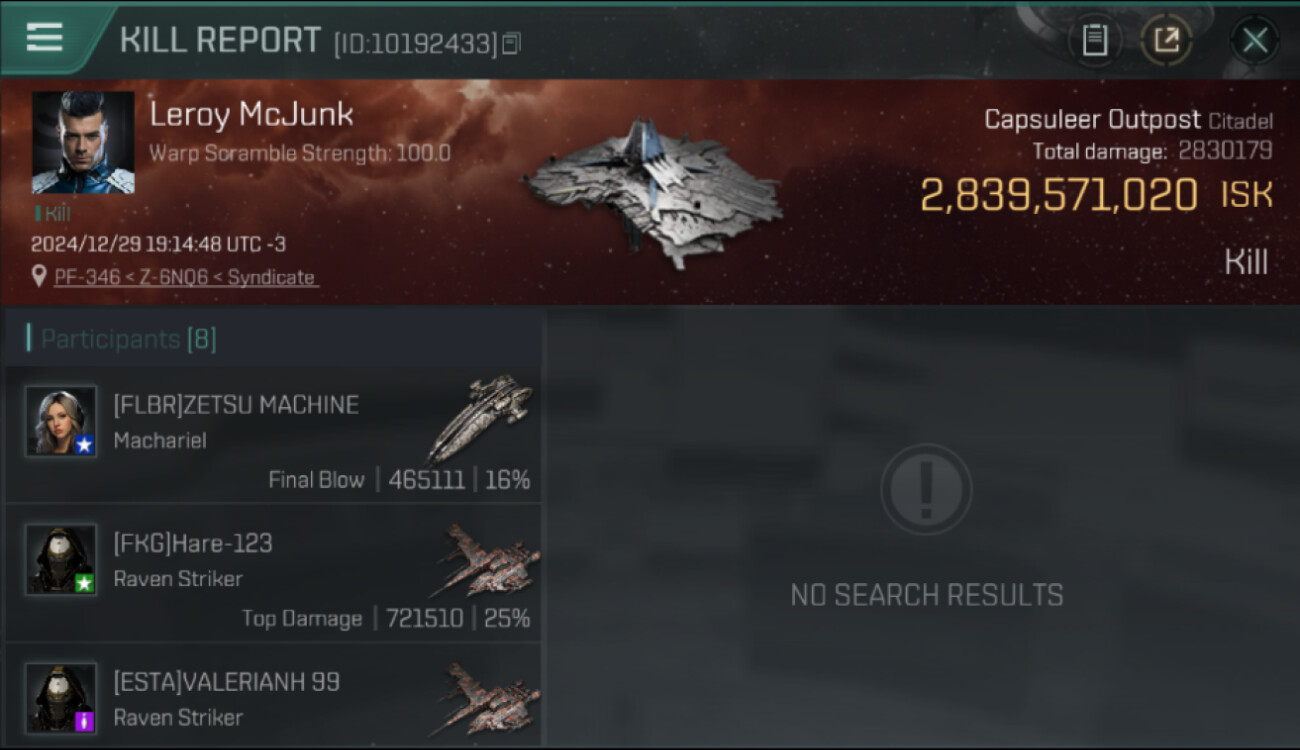Click VALERIANH 99's Raven Striker ship icon
The image size is (1300, 750).
(x=488, y=699)
